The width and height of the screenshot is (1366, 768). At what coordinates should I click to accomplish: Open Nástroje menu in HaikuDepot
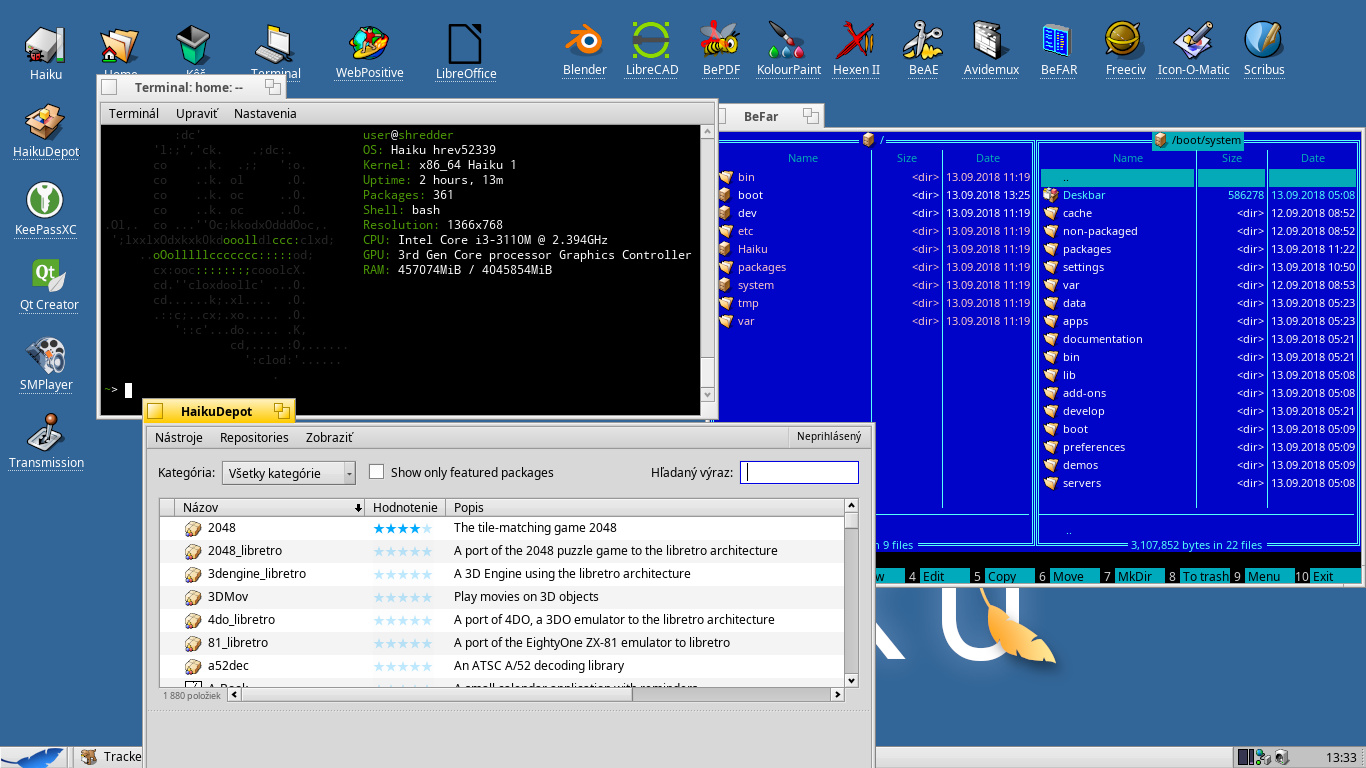[x=179, y=438]
